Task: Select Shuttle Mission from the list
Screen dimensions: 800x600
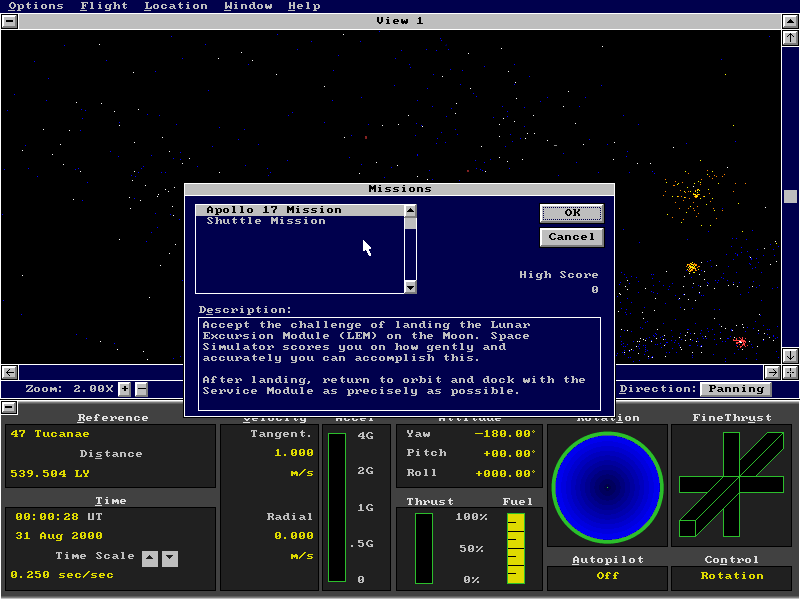Action: coord(266,221)
